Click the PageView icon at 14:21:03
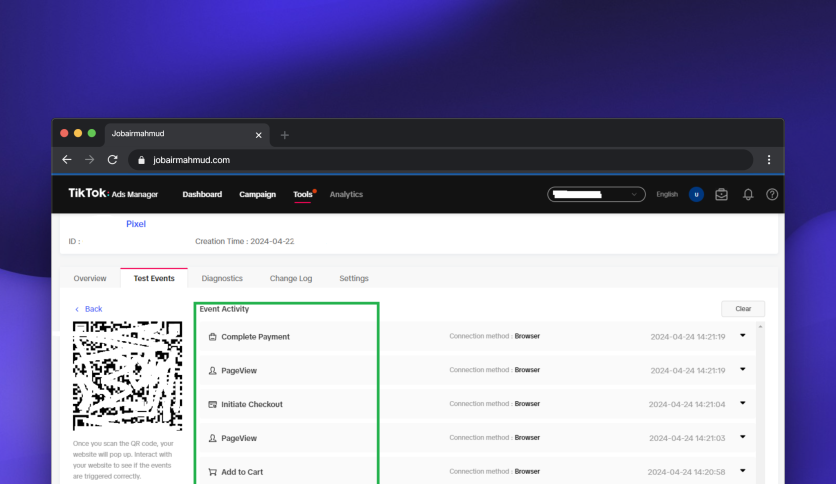 coord(212,438)
